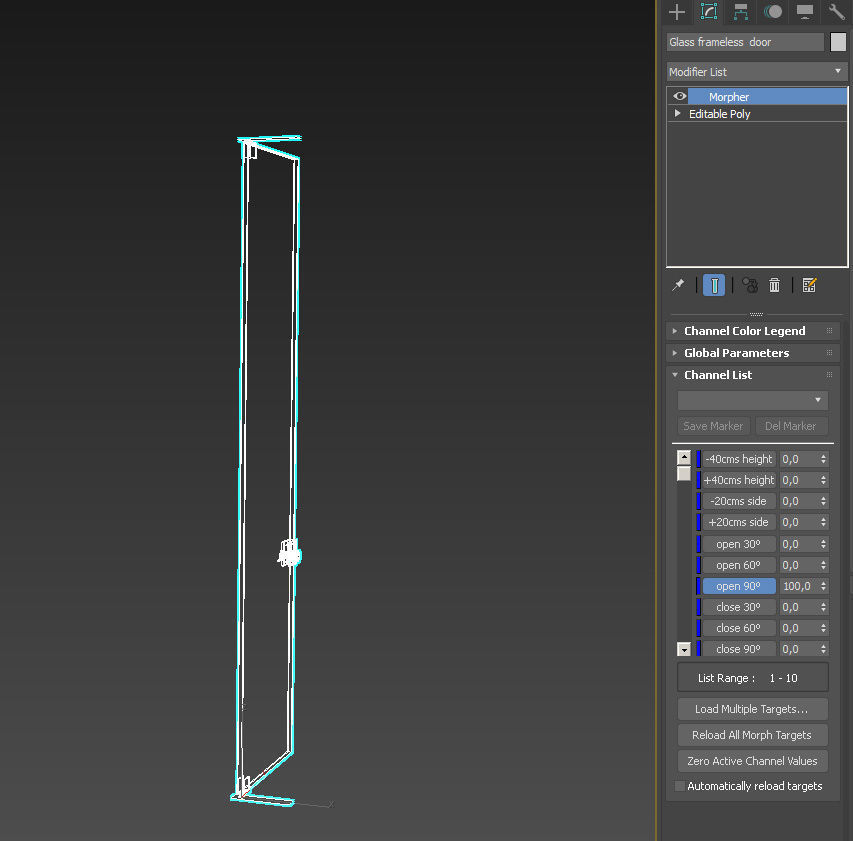The image size is (853, 841).
Task: Click channel list down arrow
Action: click(684, 649)
